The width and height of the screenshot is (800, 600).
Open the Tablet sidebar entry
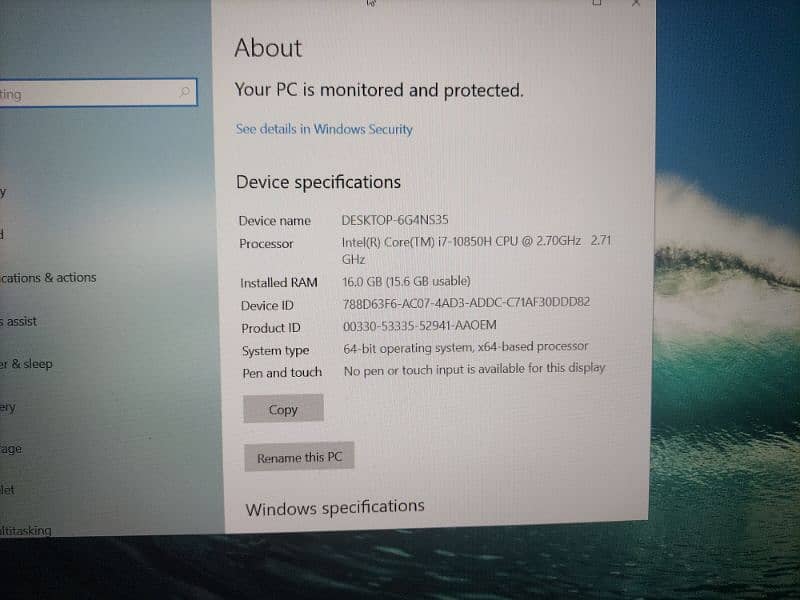8,490
